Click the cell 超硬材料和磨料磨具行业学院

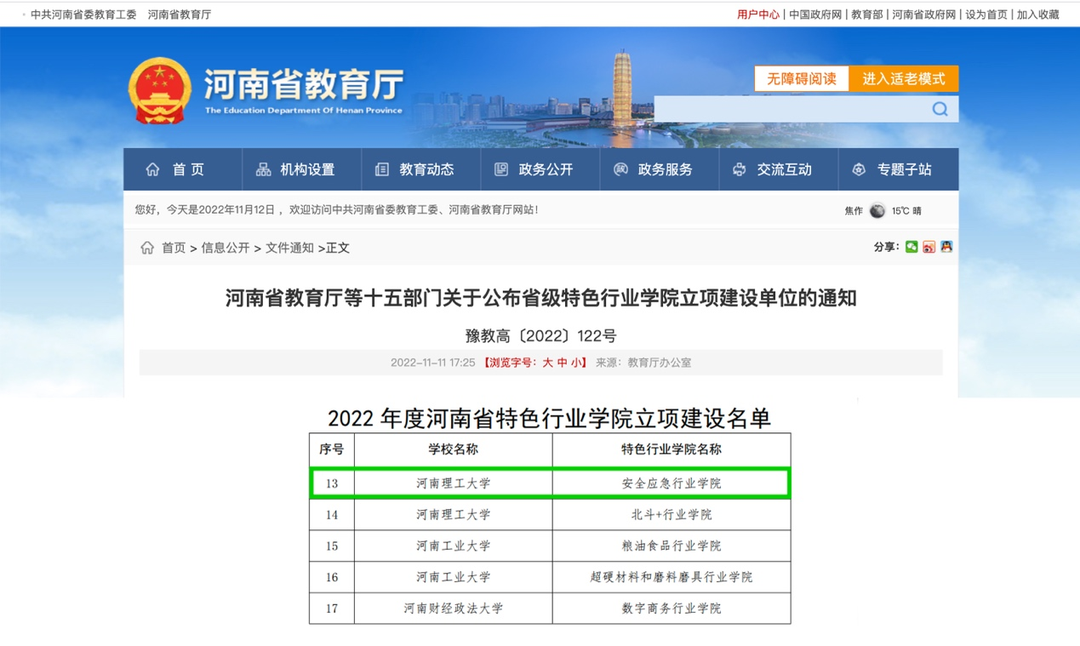[x=672, y=577]
